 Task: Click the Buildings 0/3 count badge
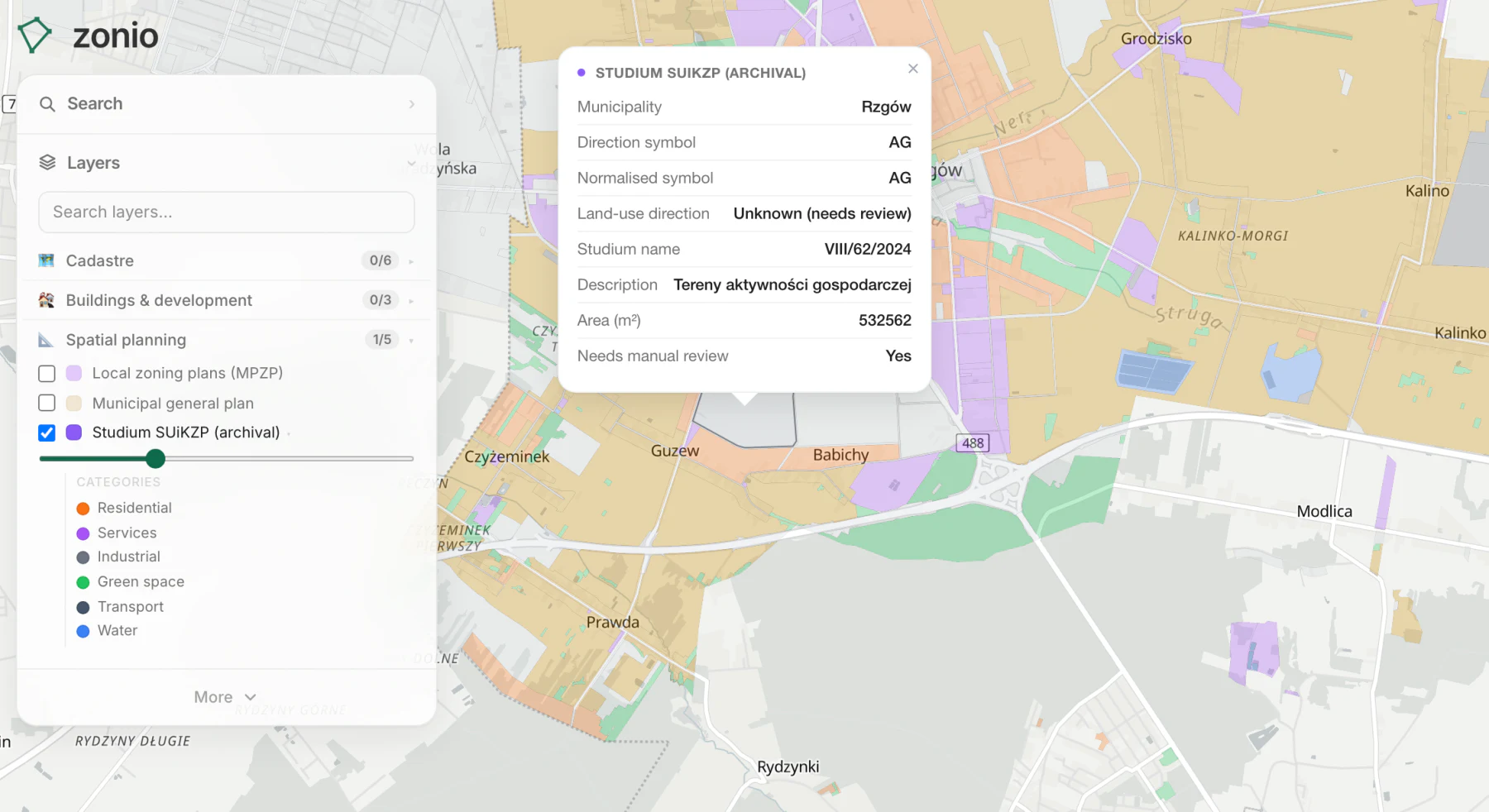381,300
